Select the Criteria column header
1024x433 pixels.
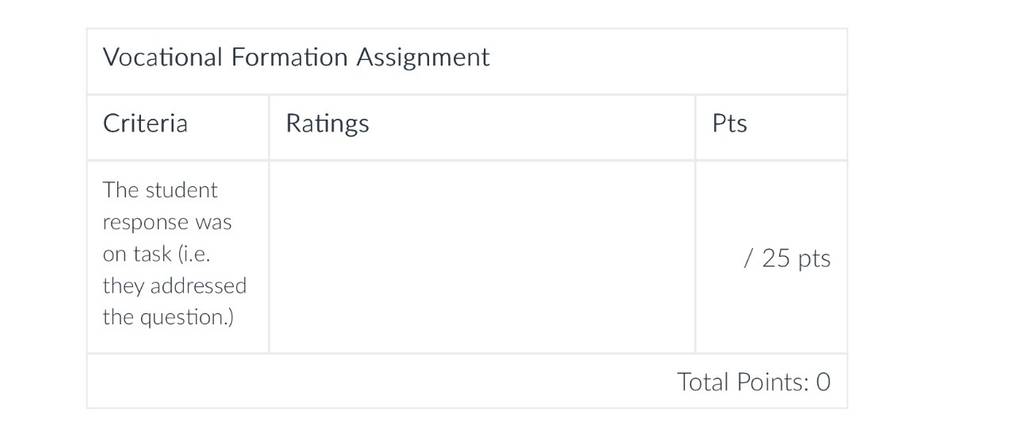tap(145, 123)
